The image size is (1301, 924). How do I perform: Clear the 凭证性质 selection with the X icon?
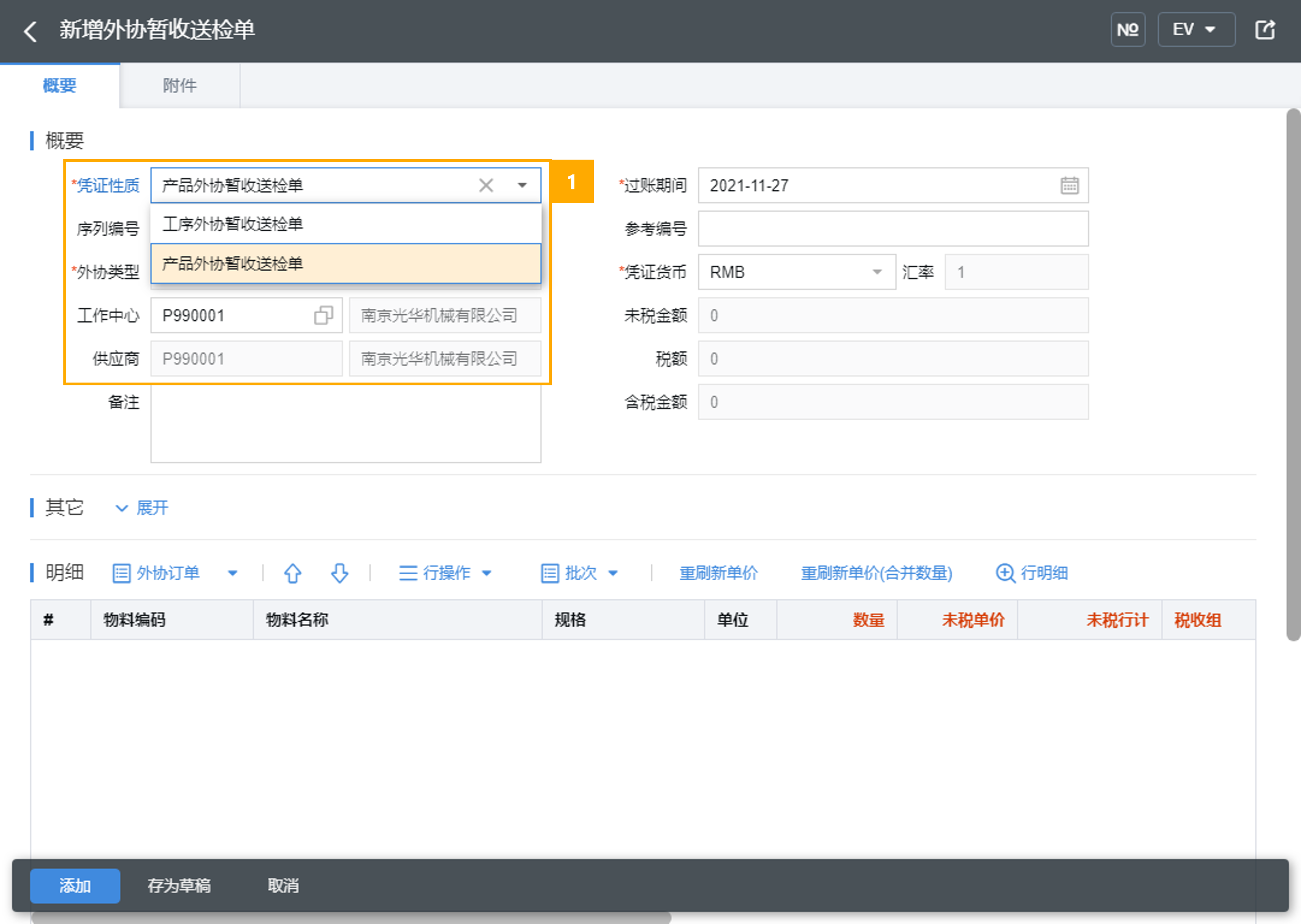click(x=486, y=185)
